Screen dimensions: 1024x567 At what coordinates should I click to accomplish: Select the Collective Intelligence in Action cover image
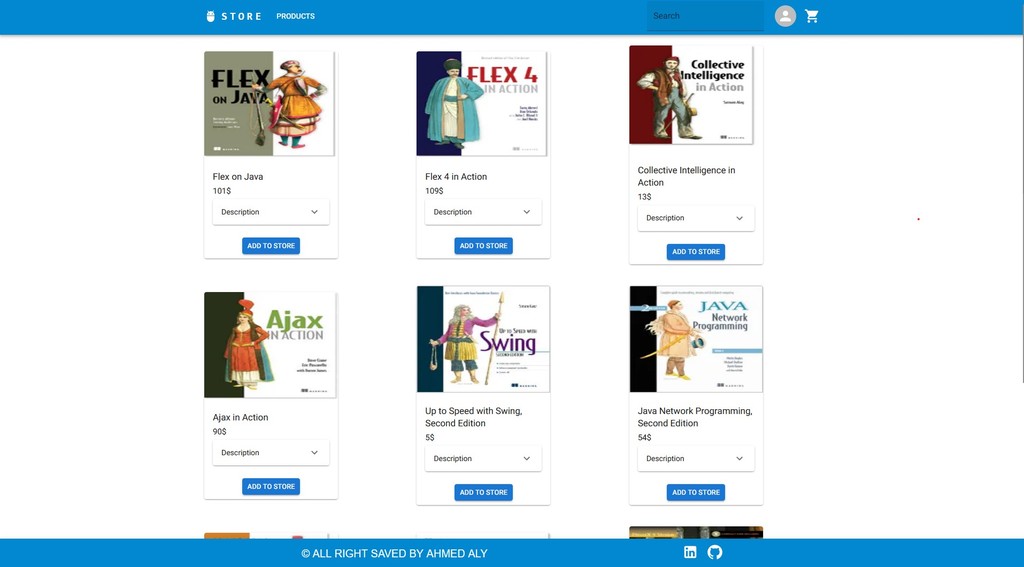pyautogui.click(x=692, y=95)
